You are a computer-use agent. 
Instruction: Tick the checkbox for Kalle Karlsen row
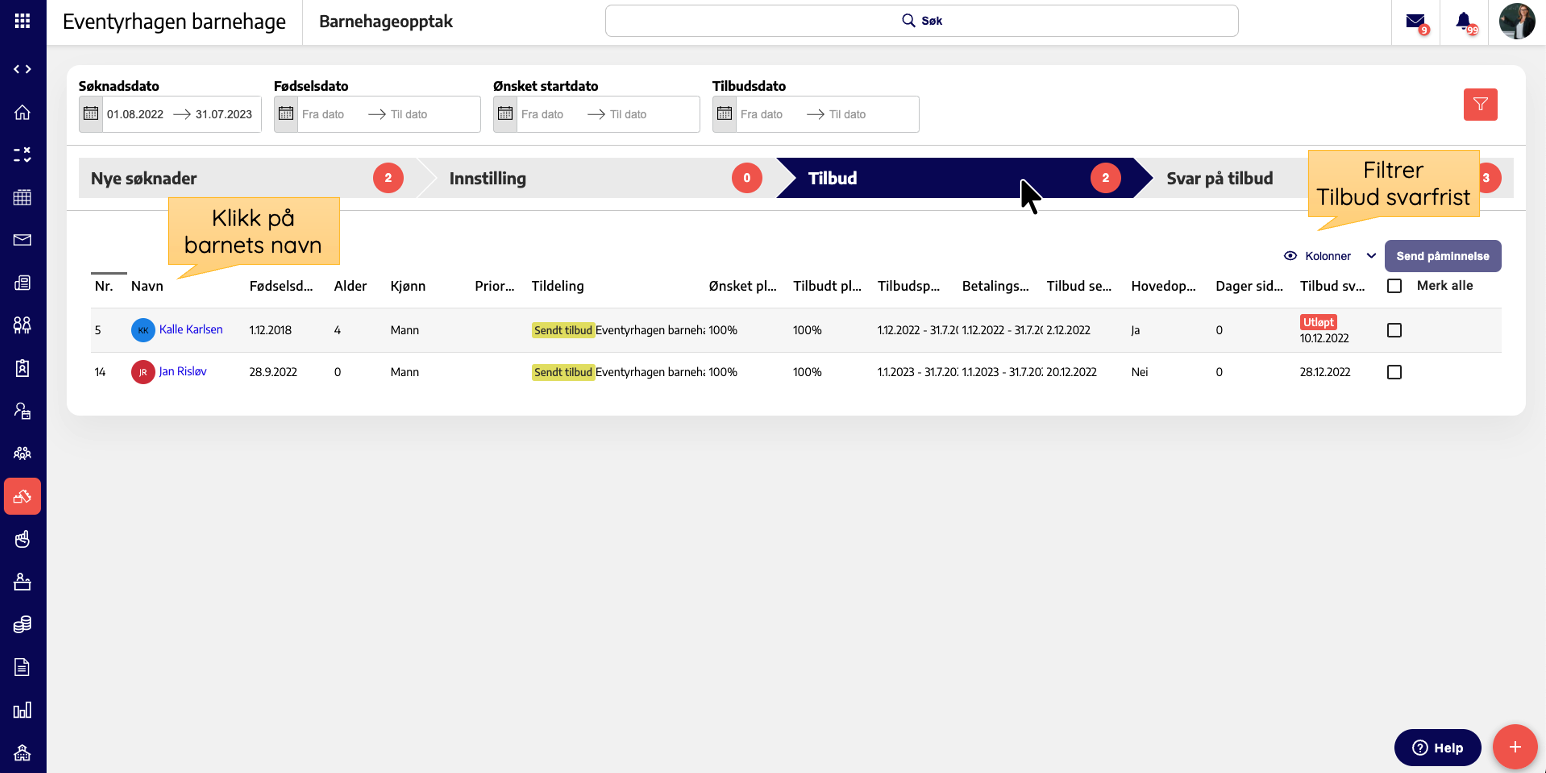point(1394,330)
